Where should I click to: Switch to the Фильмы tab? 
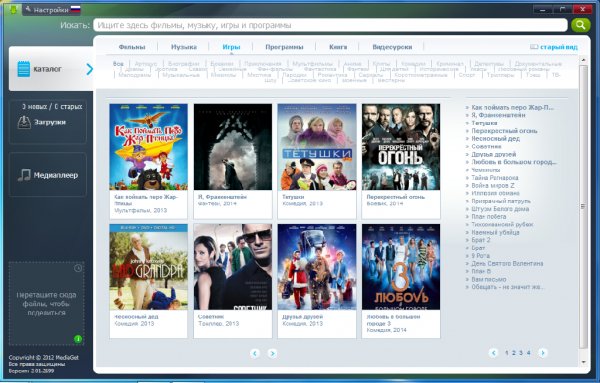click(132, 47)
